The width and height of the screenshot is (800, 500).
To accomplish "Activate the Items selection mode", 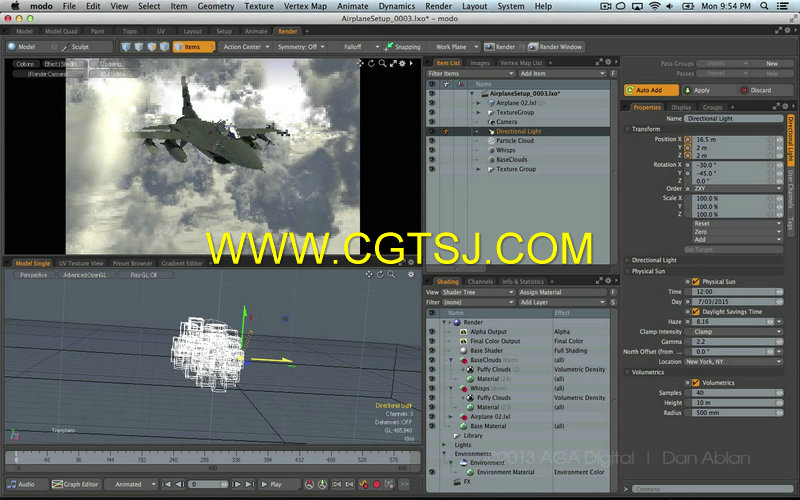I will pyautogui.click(x=194, y=47).
